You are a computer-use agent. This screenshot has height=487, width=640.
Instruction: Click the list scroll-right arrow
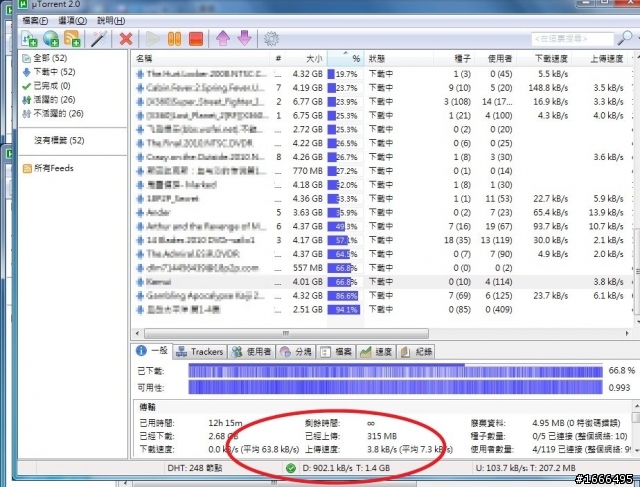click(627, 334)
